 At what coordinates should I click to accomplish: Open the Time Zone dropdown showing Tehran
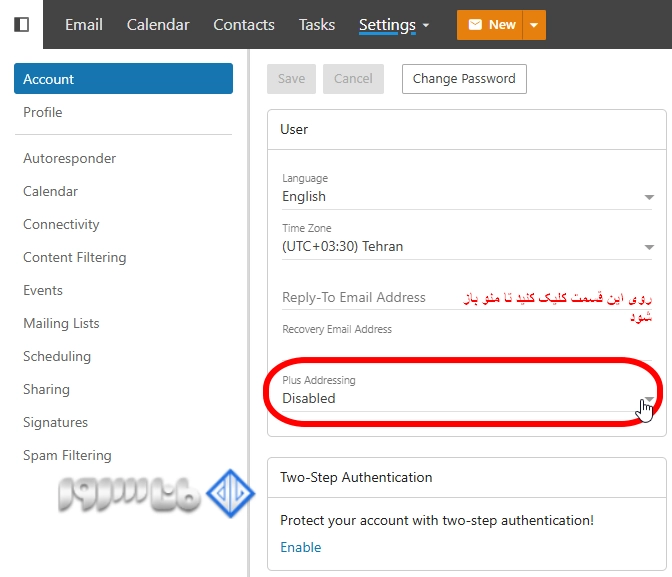coord(467,246)
